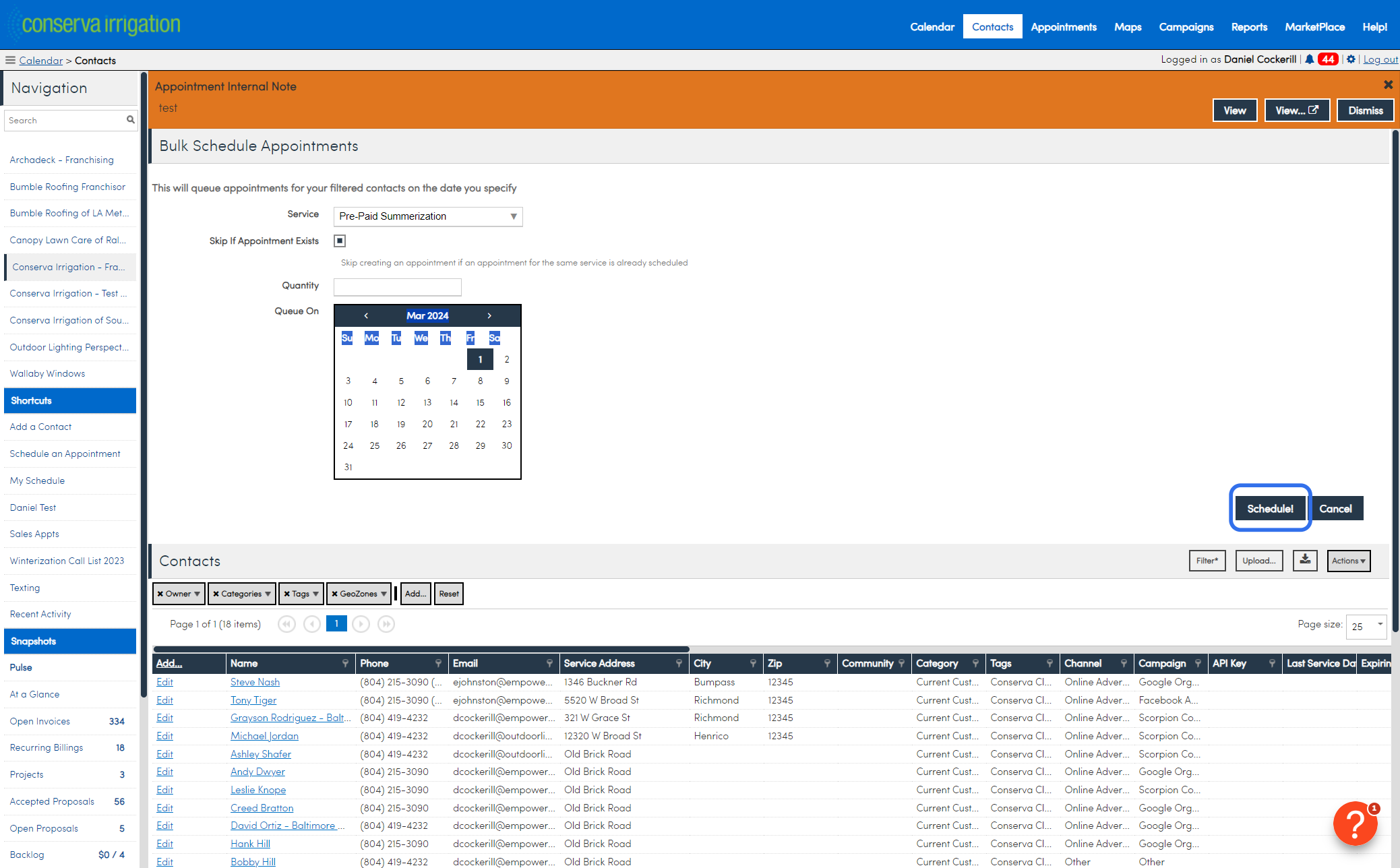The width and height of the screenshot is (1400, 868).
Task: Filter the Campaign column
Action: [1198, 663]
